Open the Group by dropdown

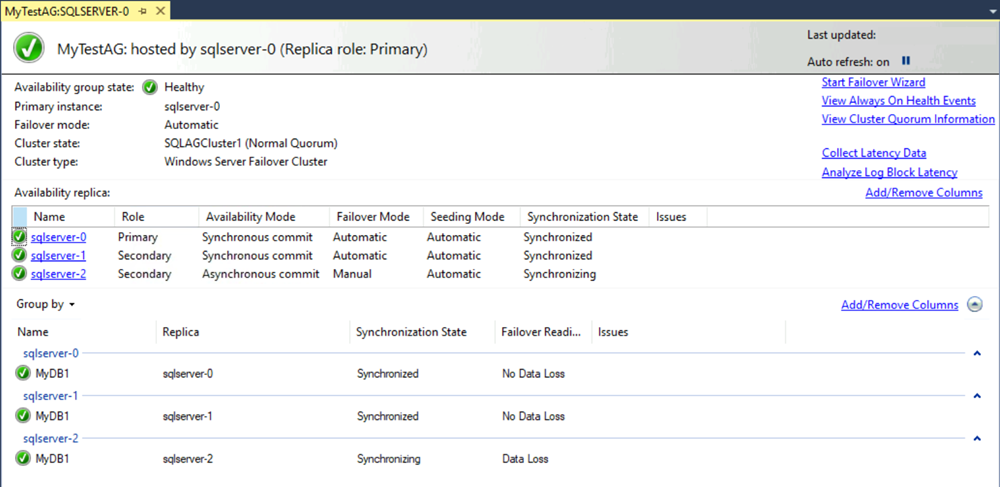point(46,304)
